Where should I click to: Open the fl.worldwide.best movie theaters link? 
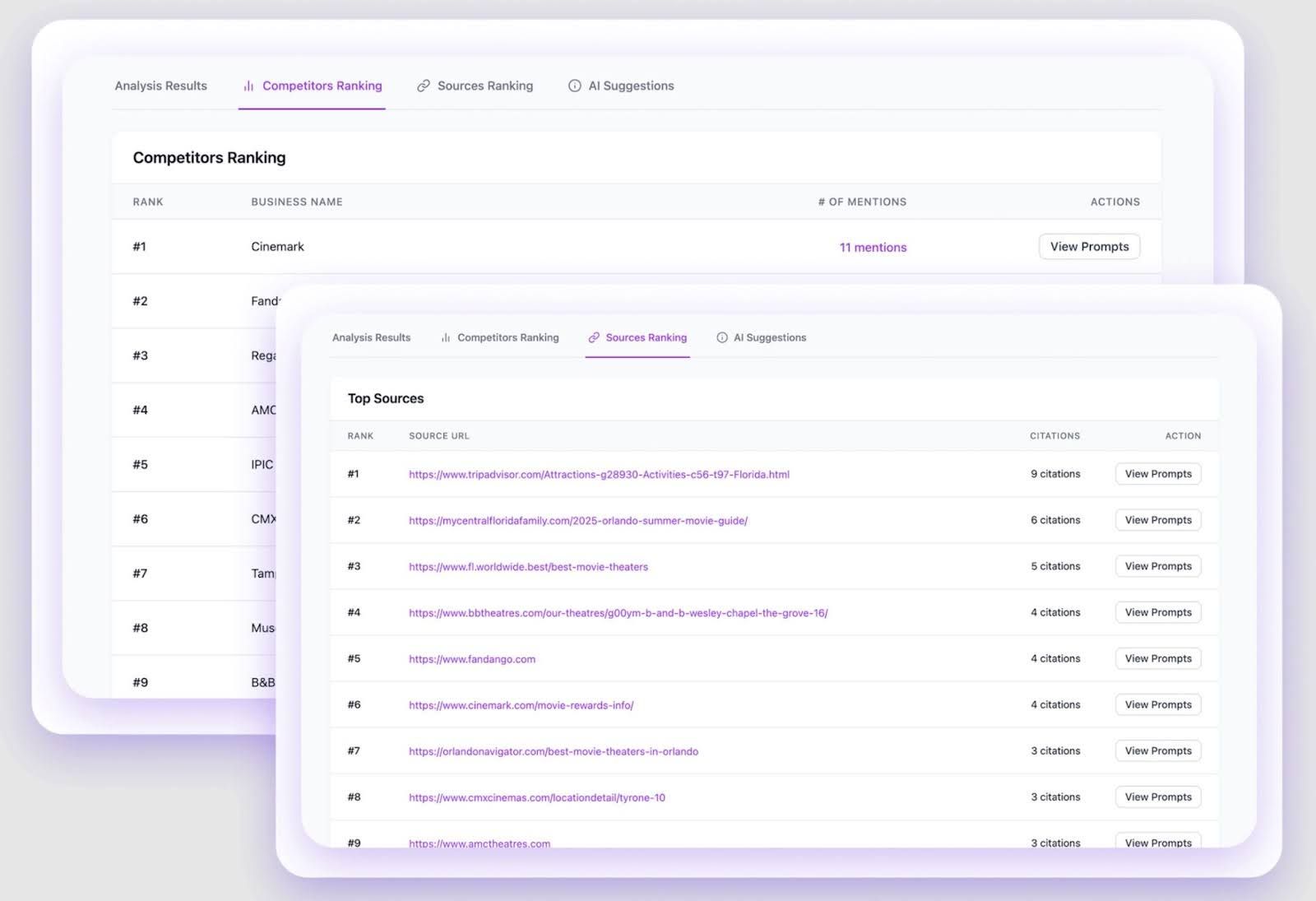click(x=528, y=567)
